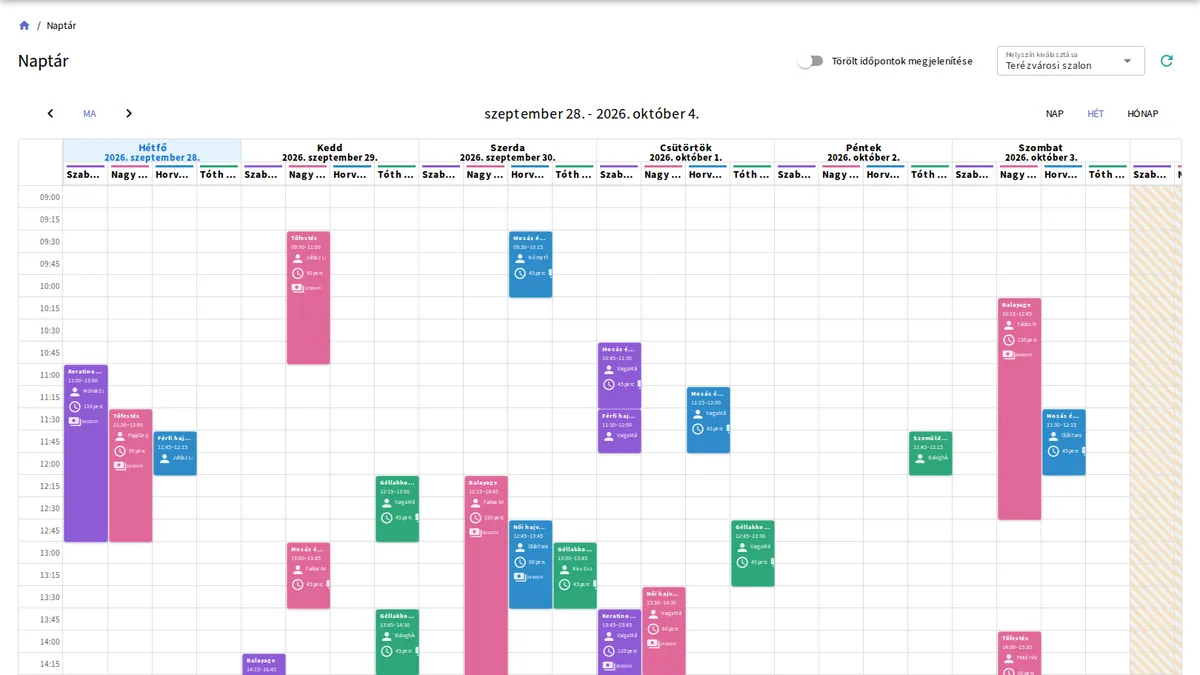
Task: Open Szombat 2026. október 3. day header
Action: [x=1041, y=152]
